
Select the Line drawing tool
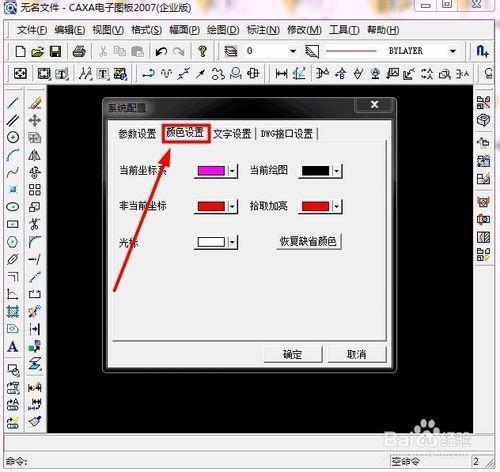coord(13,102)
